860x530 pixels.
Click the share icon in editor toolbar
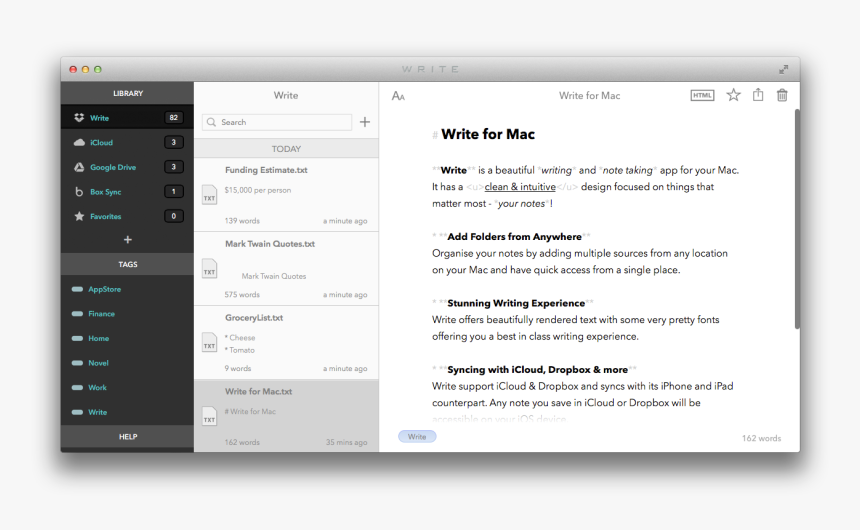coord(758,94)
